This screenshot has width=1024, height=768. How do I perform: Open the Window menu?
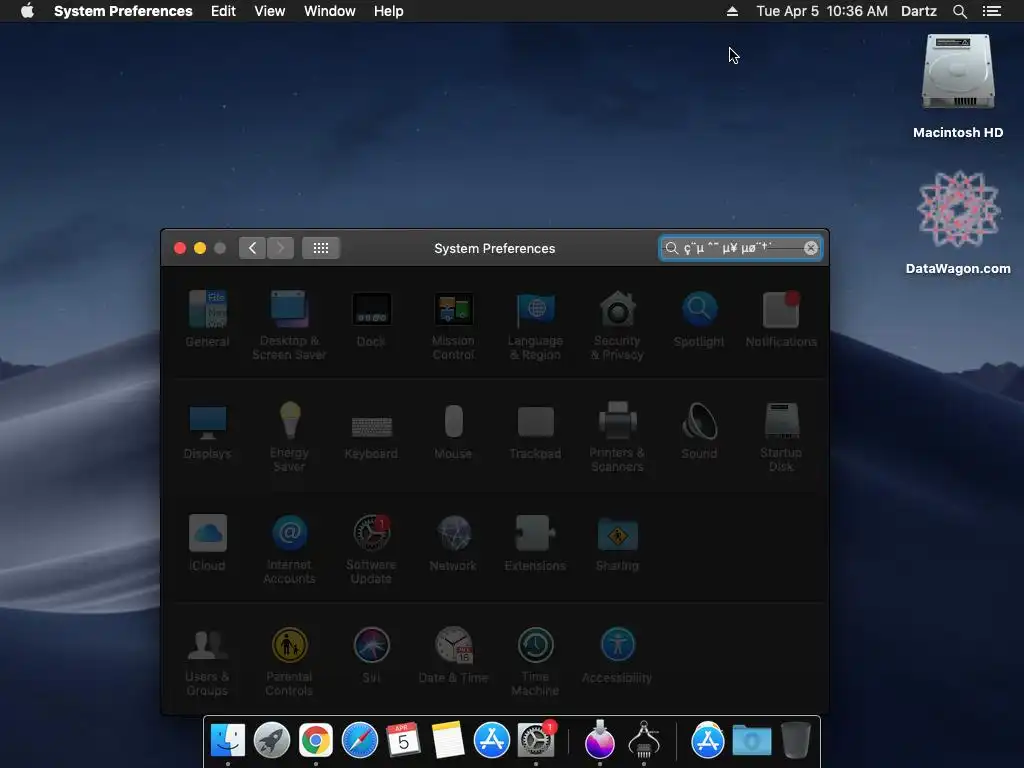click(x=330, y=11)
